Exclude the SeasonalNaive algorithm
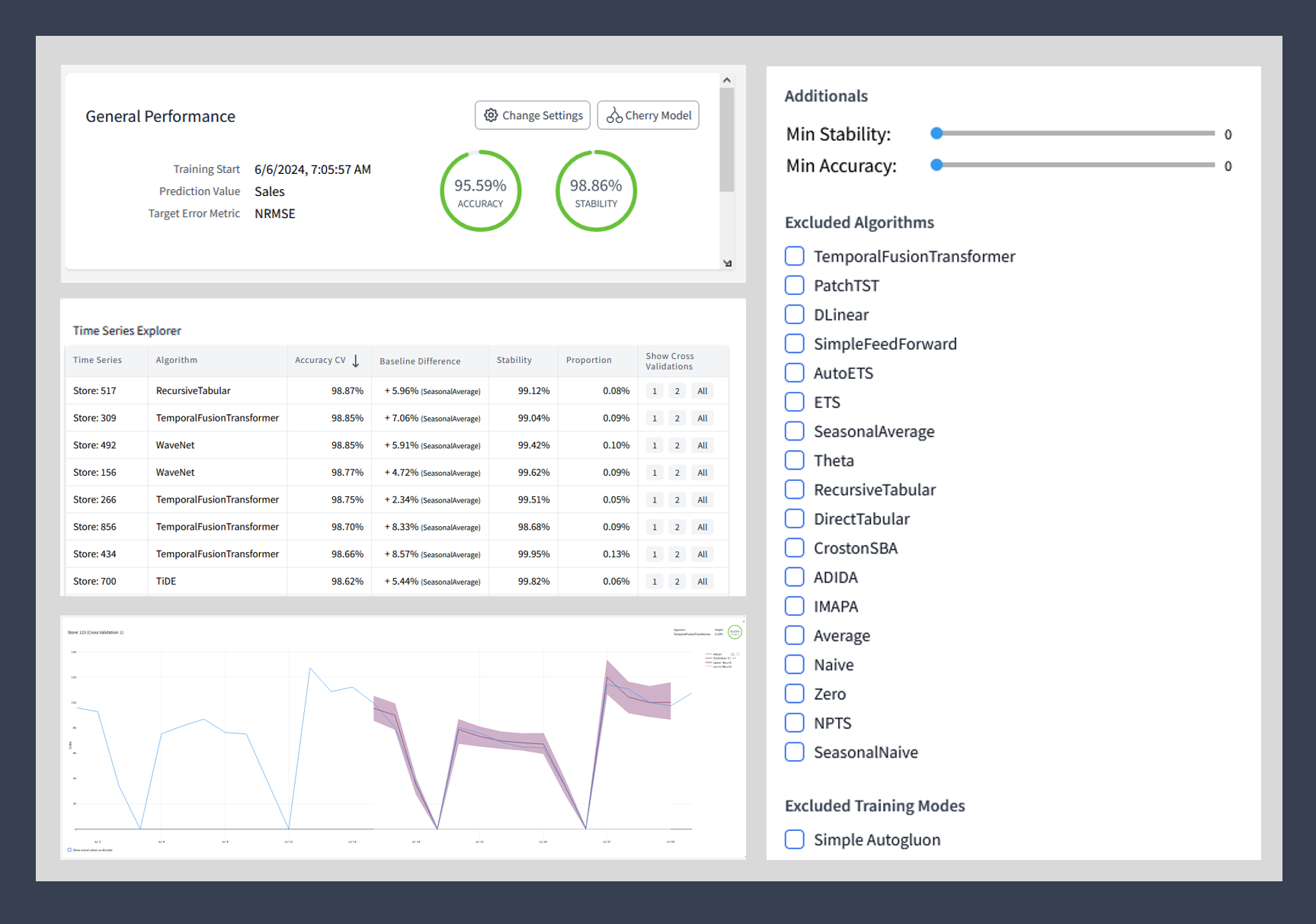The width and height of the screenshot is (1316, 924). [795, 752]
